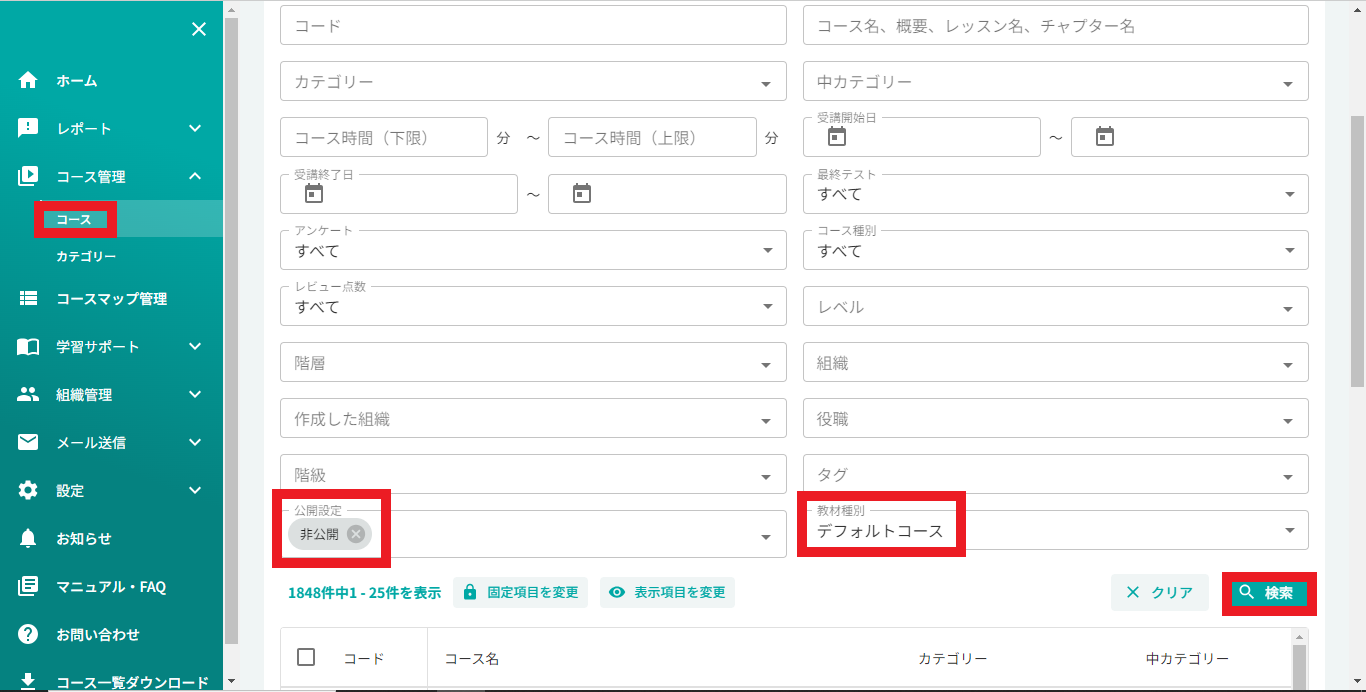Open the 階級 dropdown
This screenshot has width=1366, height=692.
point(533,474)
